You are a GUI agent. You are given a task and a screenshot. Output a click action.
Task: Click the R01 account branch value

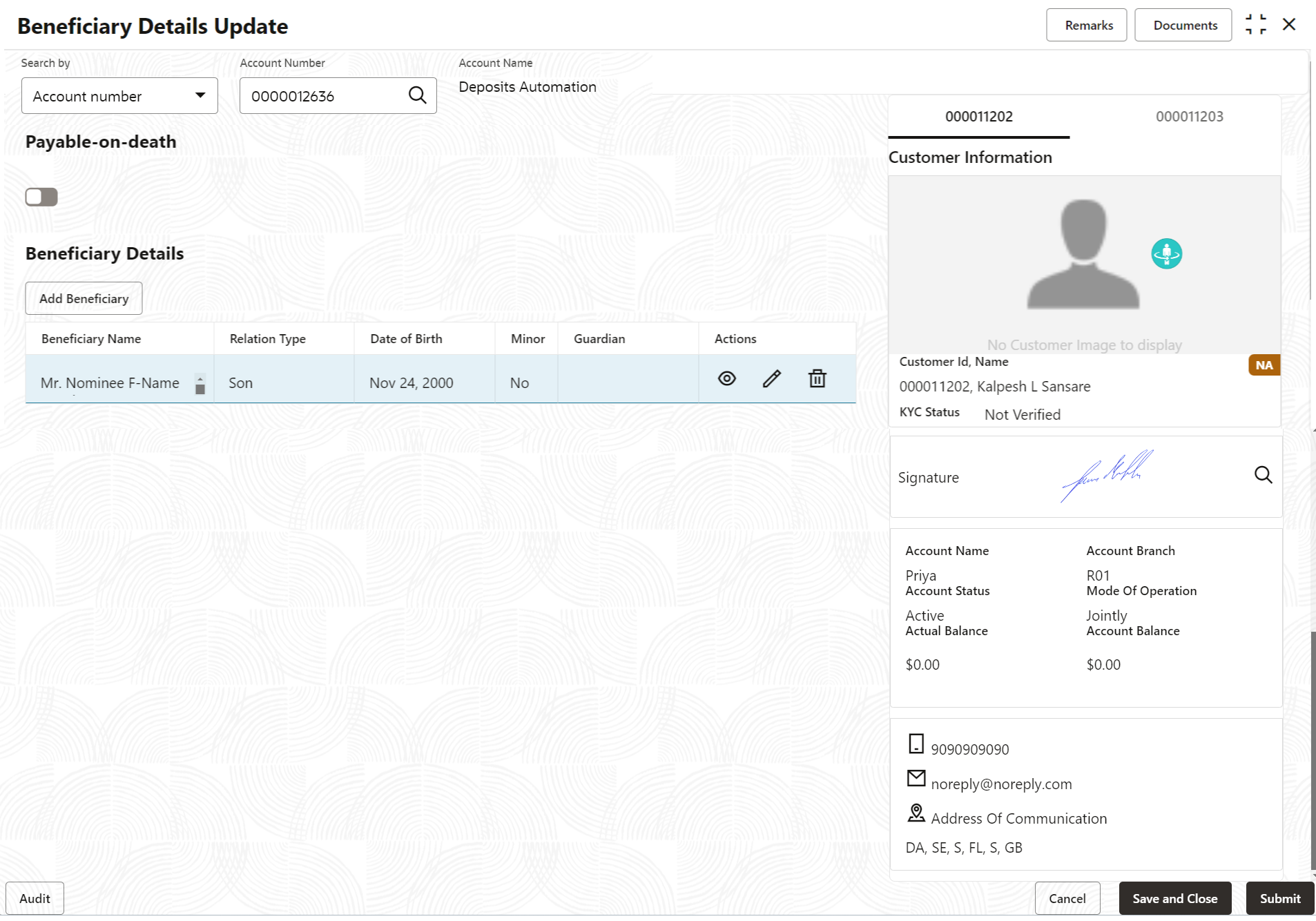(1098, 576)
